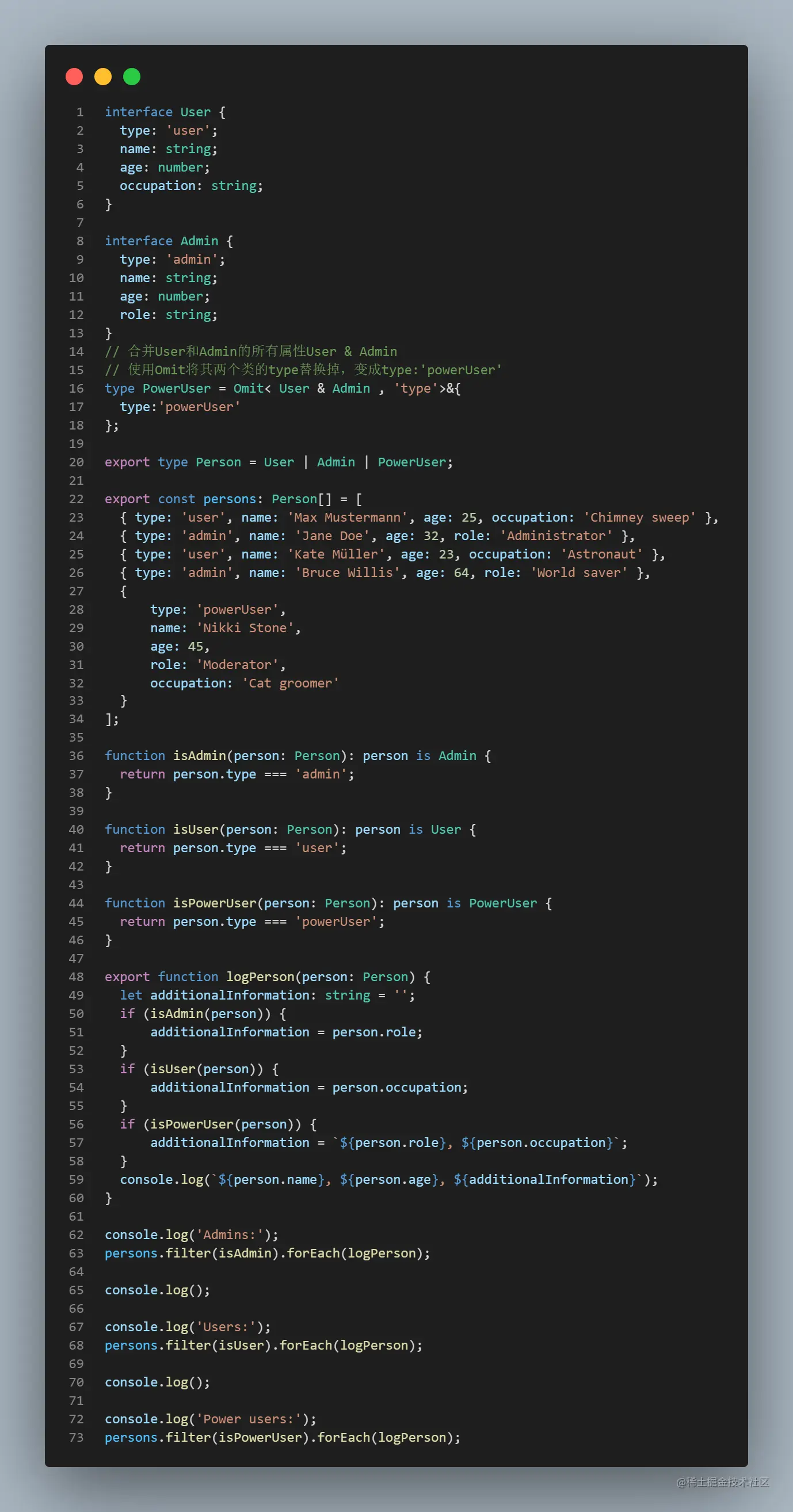
Task: Click "type: 'user';" on line 2
Action: (169, 130)
